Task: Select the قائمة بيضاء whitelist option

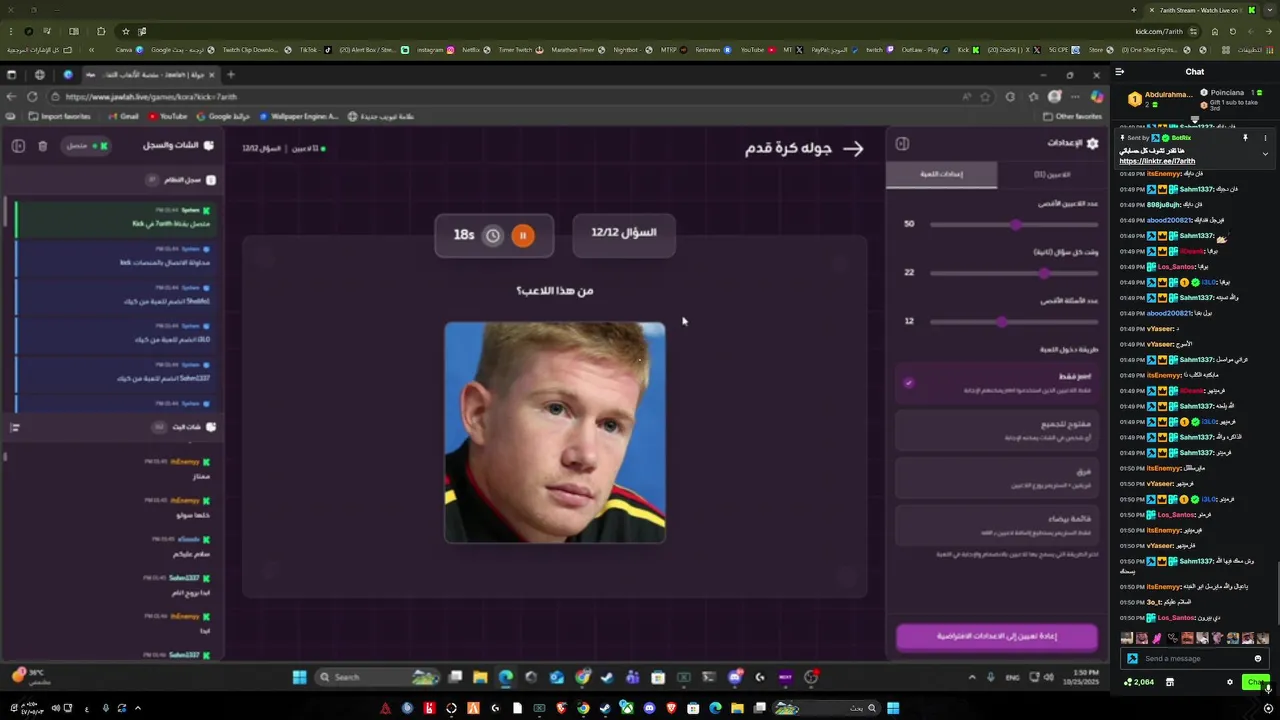Action: coord(997,525)
